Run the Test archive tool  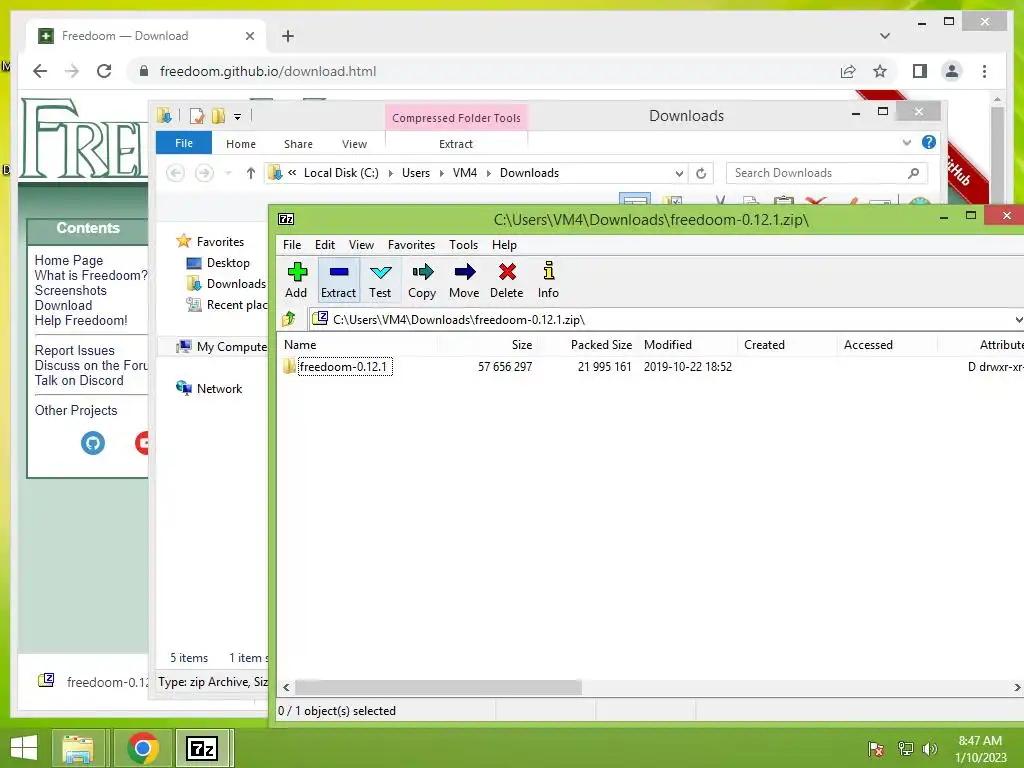click(380, 280)
